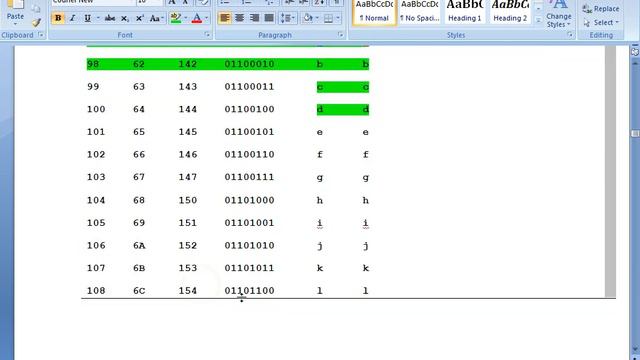Expand the Styles gallery More button
The width and height of the screenshot is (640, 360).
pyautogui.click(x=538, y=20)
